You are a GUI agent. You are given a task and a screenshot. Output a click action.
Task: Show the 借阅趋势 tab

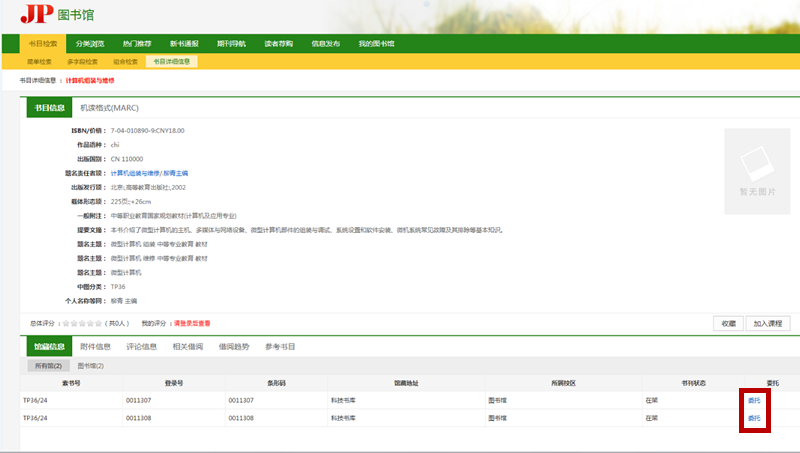[x=233, y=347]
